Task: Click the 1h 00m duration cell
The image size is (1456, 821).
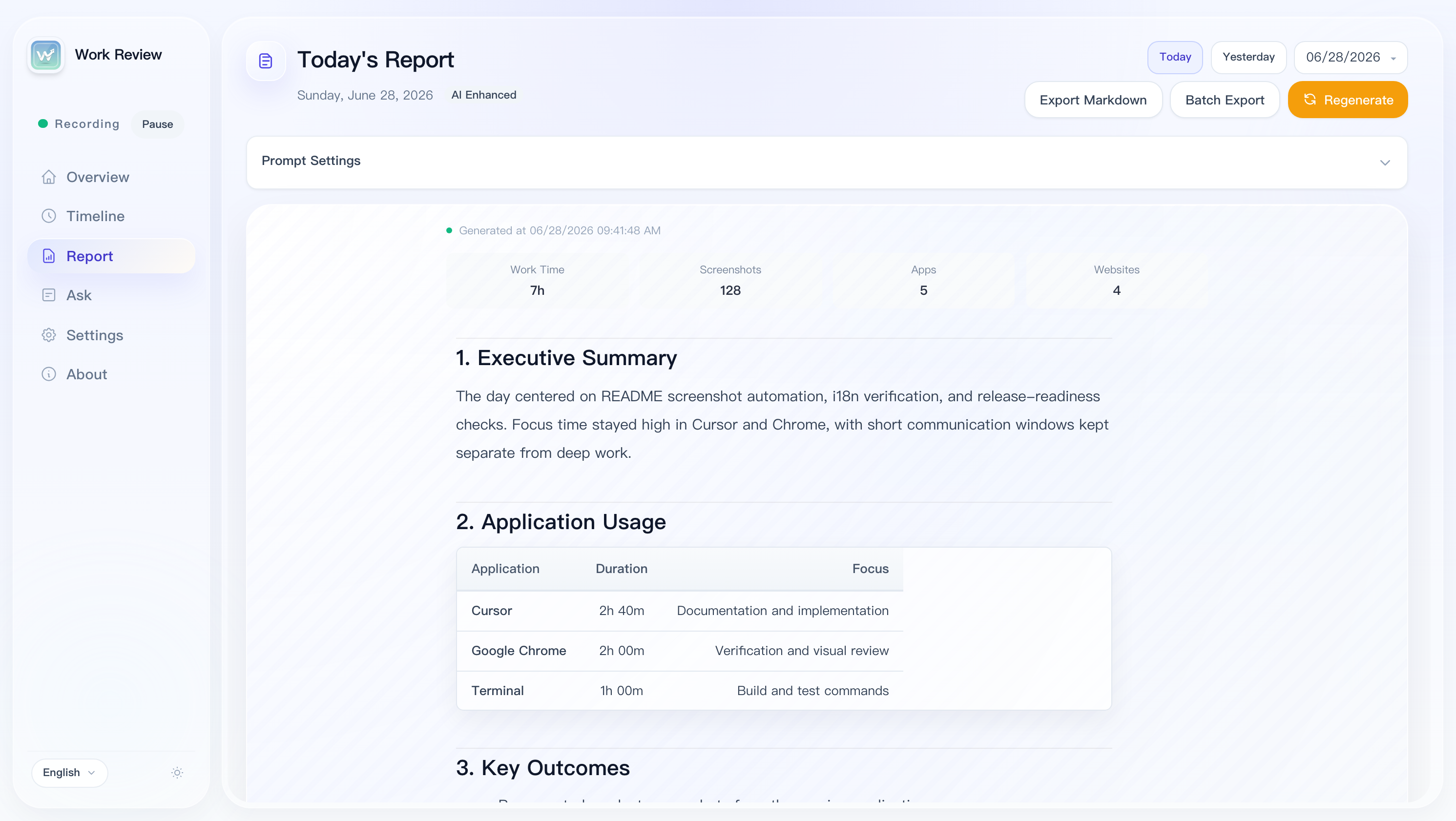Action: (x=621, y=691)
